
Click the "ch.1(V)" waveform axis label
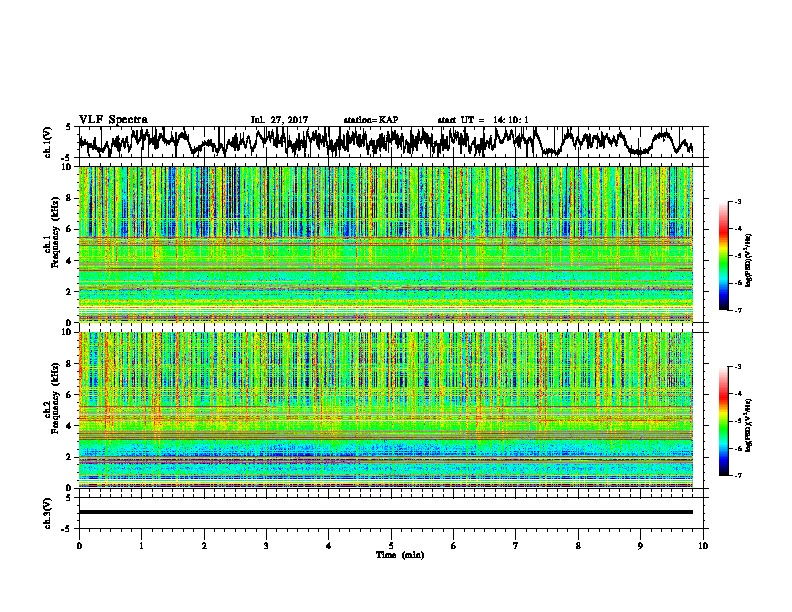[x=48, y=142]
